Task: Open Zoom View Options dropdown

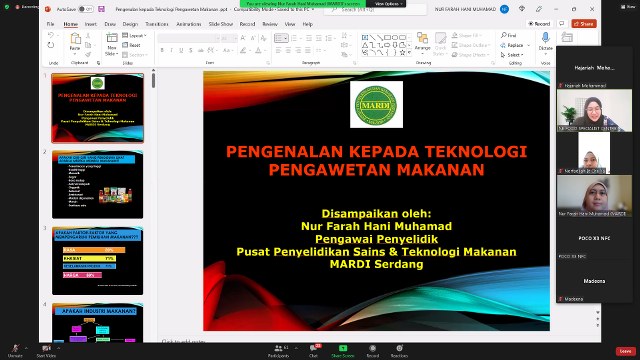Action: 389,4
